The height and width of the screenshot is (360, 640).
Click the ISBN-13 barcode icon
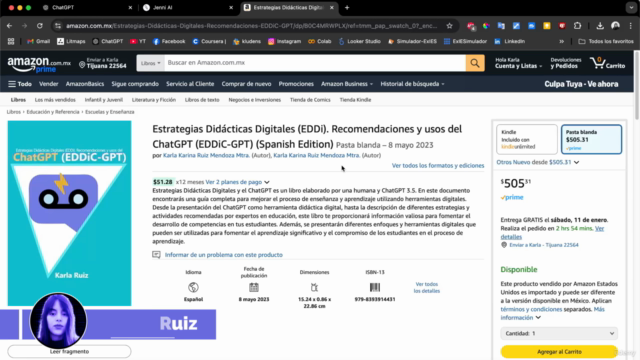pos(375,287)
